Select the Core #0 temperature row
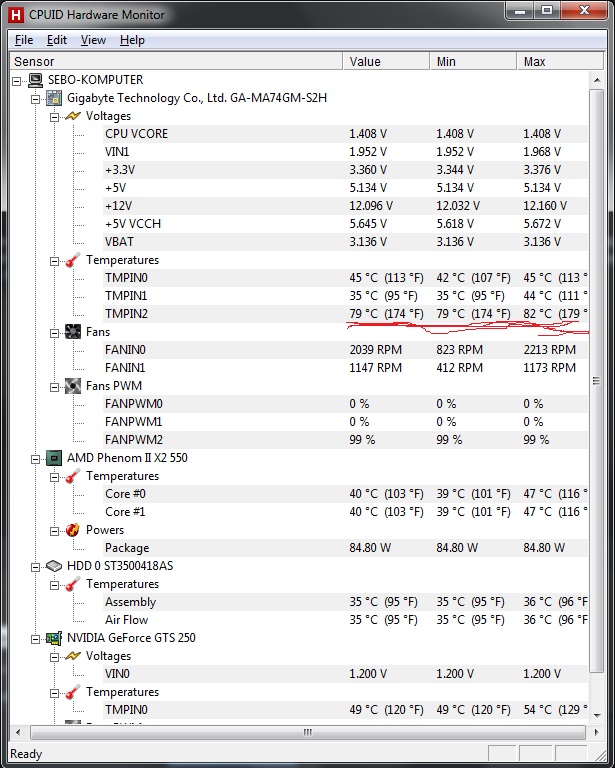Image resolution: width=615 pixels, height=768 pixels. (x=345, y=494)
